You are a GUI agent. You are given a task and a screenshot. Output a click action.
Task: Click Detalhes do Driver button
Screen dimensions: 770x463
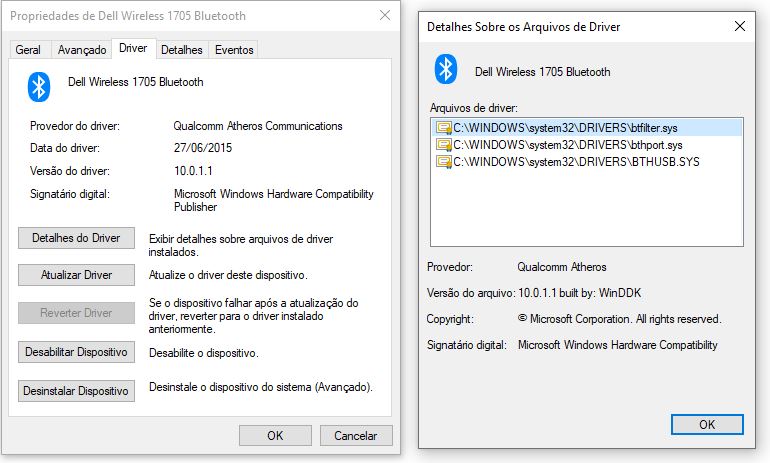click(76, 238)
